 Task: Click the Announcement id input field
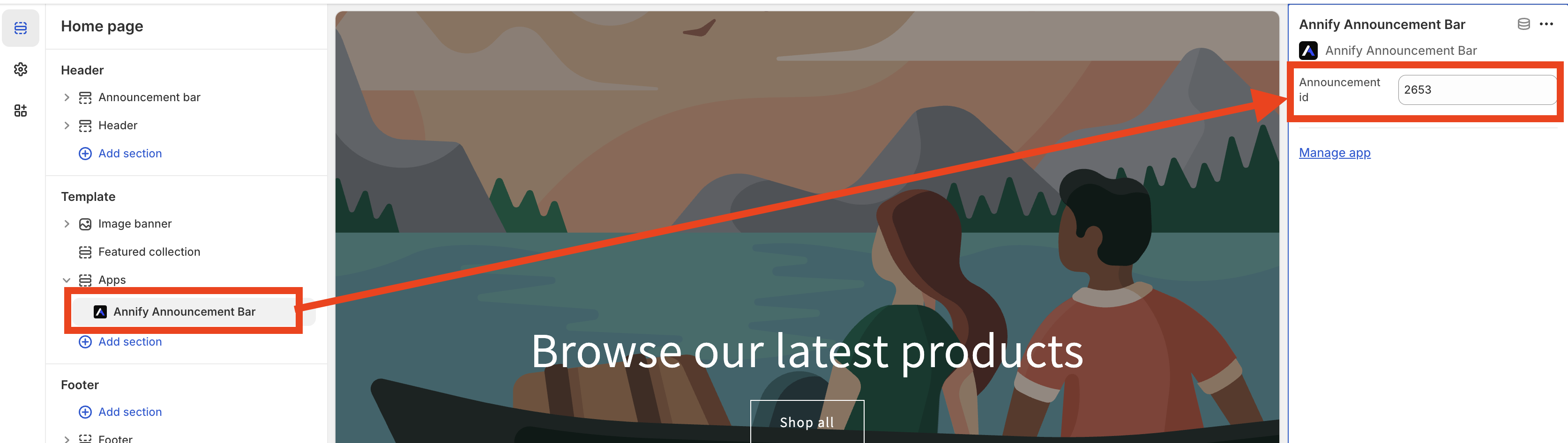1477,90
